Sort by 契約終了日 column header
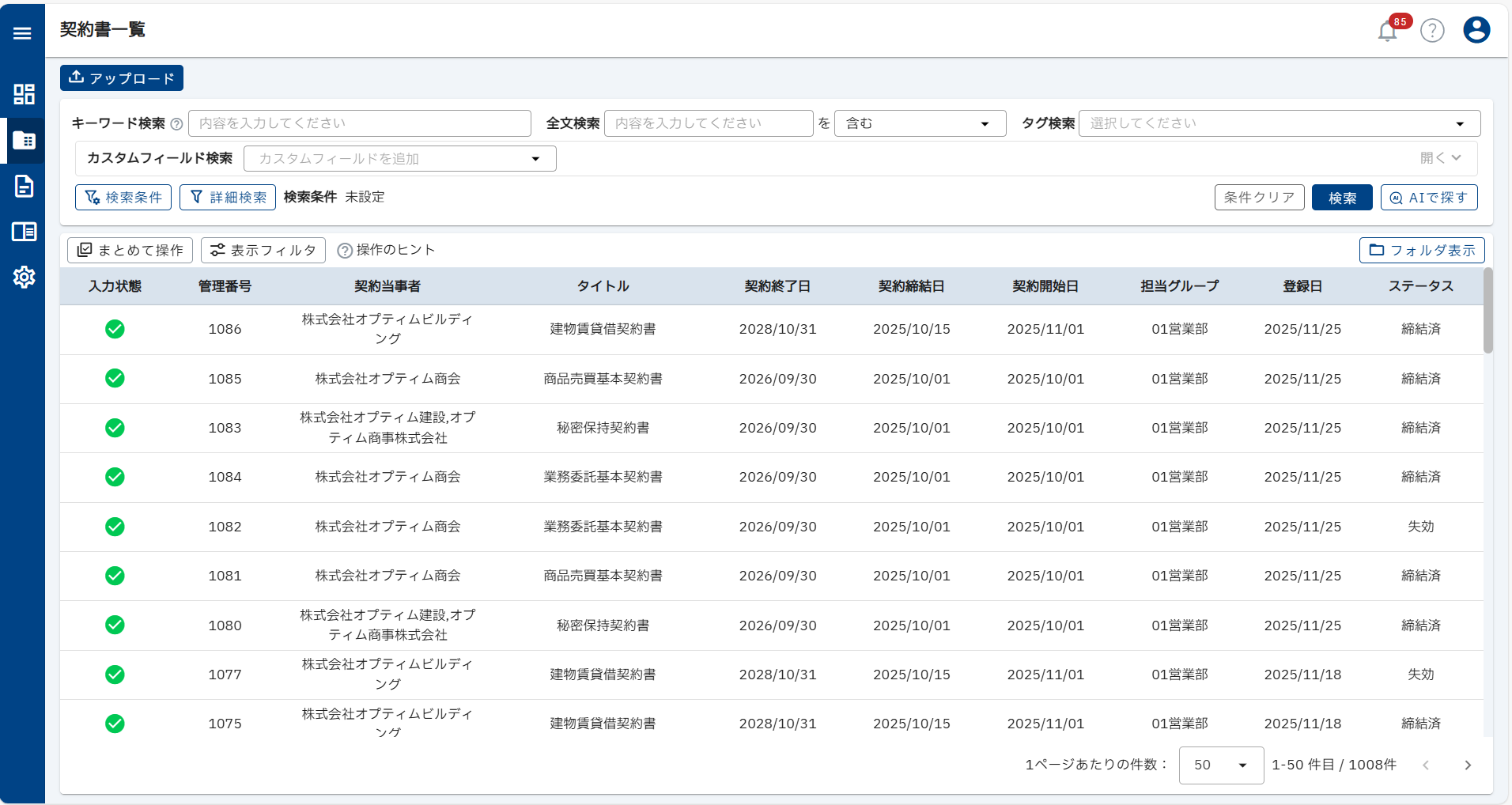This screenshot has height=805, width=1512. (x=777, y=286)
